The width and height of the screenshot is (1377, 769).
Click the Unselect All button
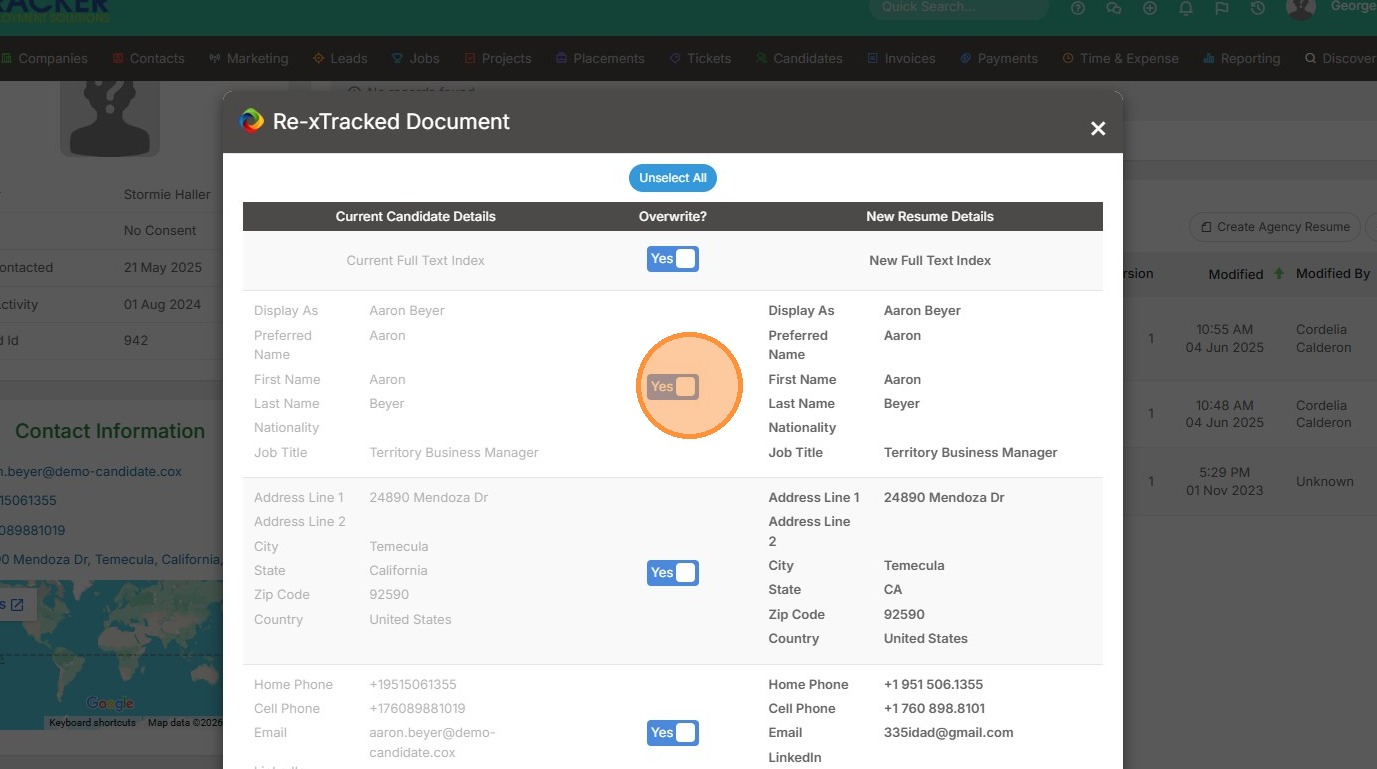tap(673, 178)
